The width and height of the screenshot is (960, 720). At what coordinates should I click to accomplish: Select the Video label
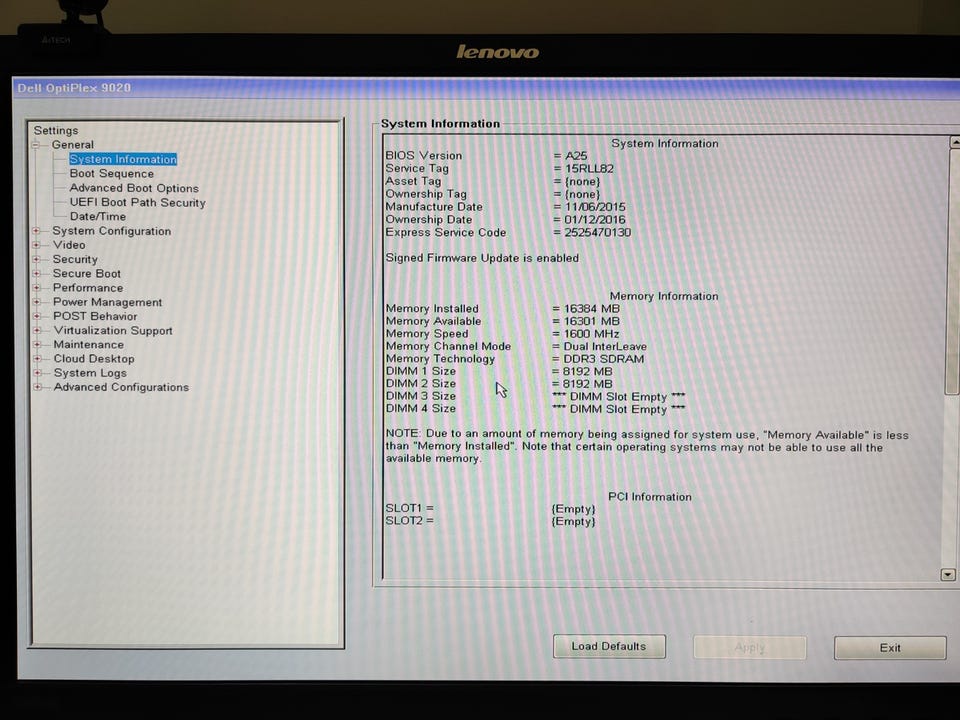69,245
